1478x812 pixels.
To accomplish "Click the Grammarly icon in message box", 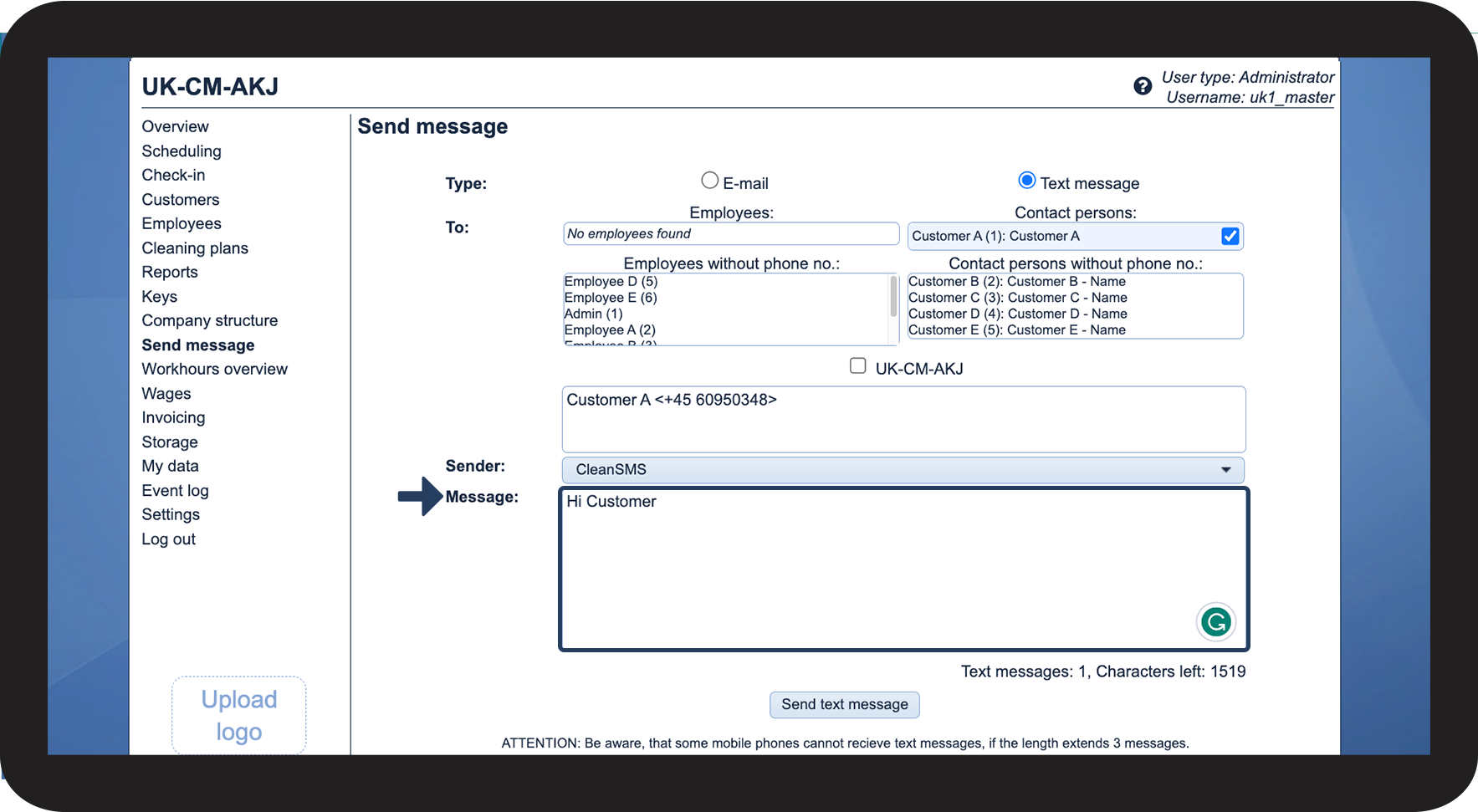I will (x=1215, y=622).
